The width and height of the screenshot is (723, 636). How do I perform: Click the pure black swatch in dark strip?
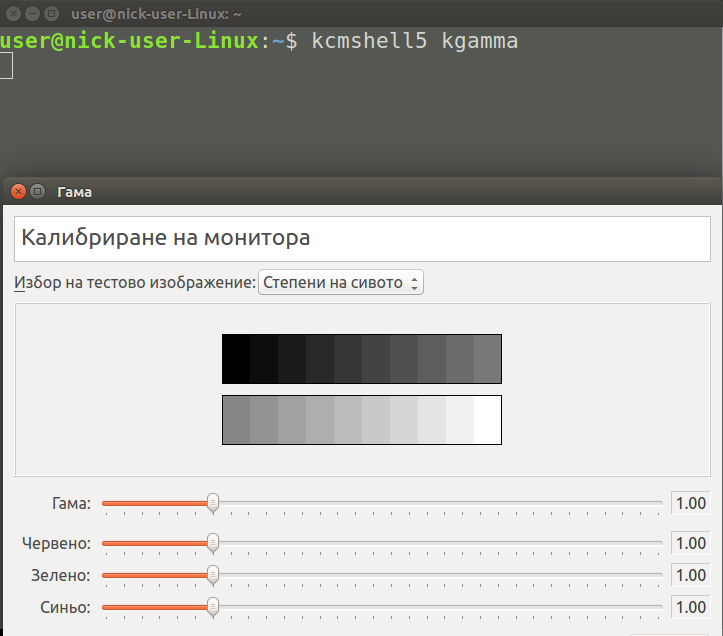(x=236, y=359)
